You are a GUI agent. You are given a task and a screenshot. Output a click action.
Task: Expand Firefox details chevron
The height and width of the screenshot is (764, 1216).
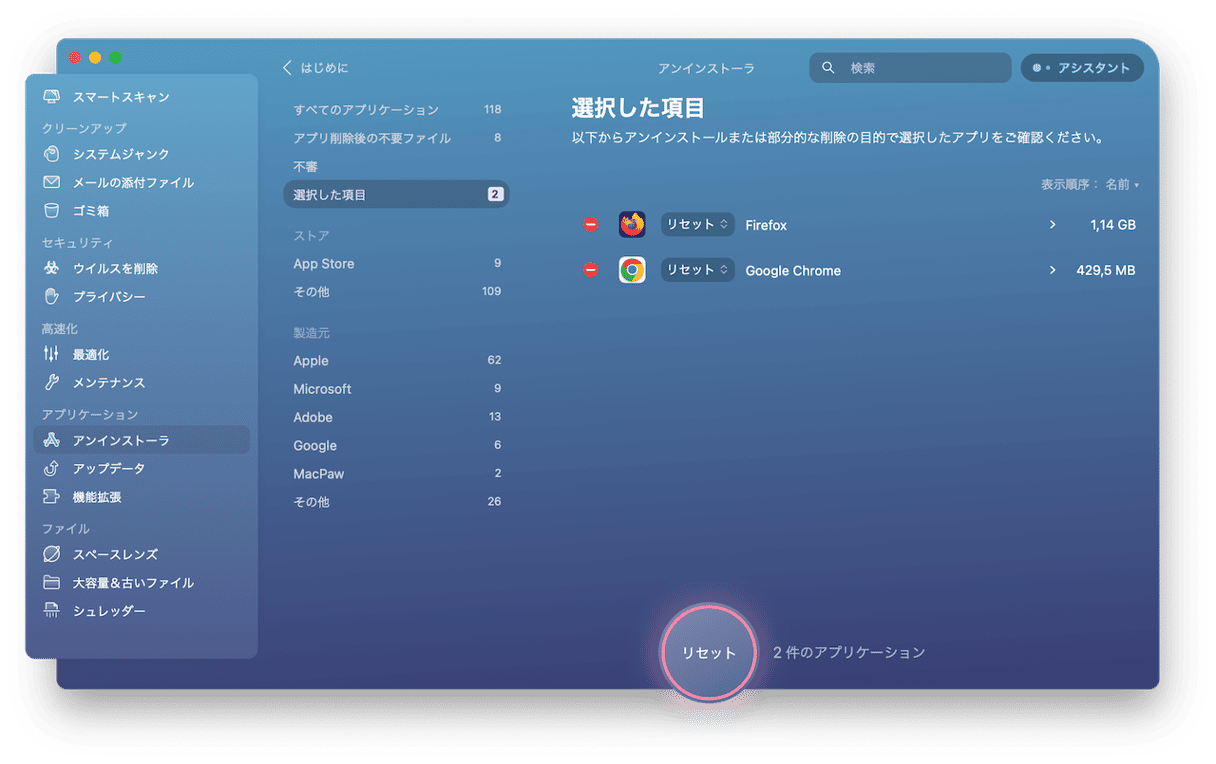click(x=1052, y=225)
